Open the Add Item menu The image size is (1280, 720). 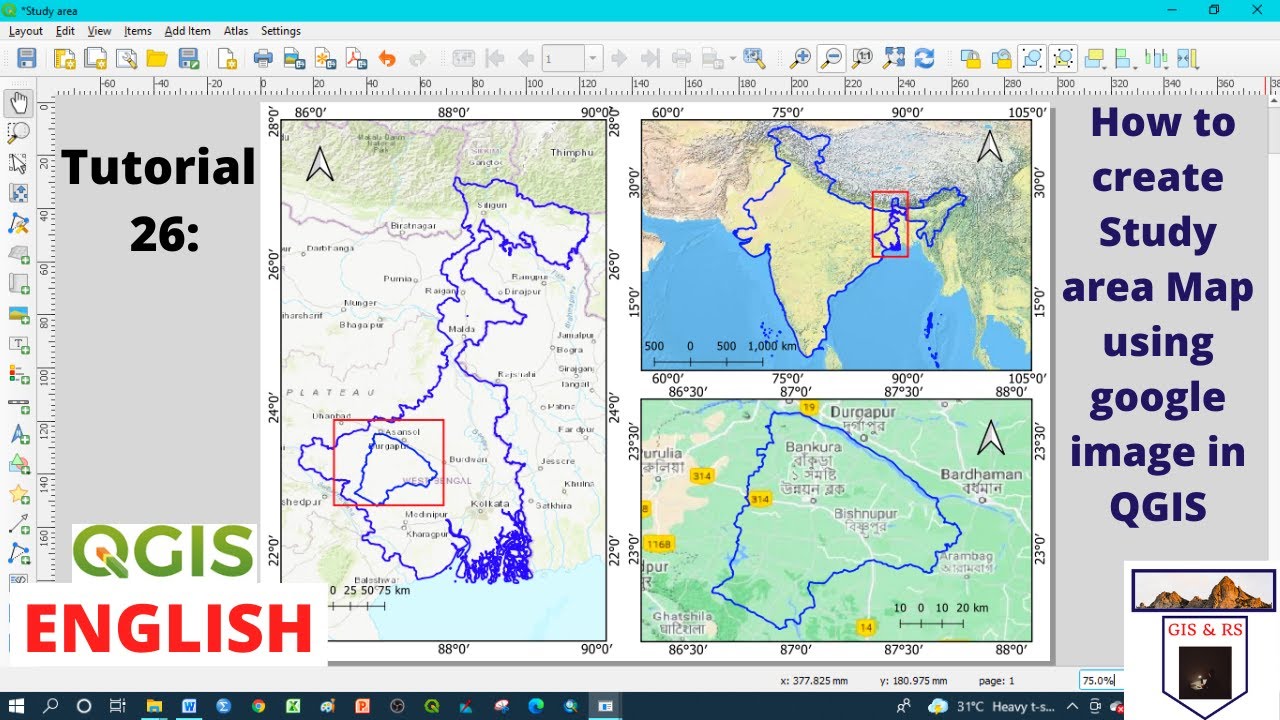188,31
